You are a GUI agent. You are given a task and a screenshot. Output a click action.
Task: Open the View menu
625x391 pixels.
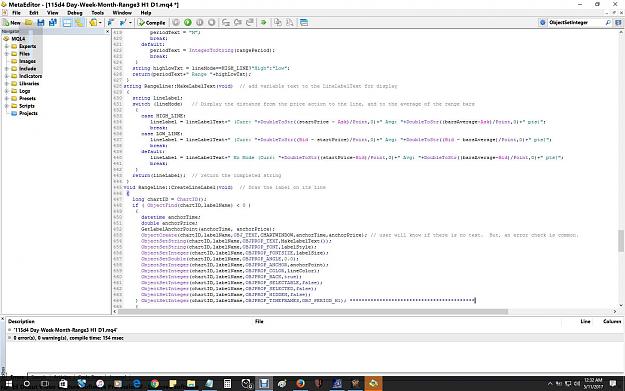pyautogui.click(x=53, y=13)
